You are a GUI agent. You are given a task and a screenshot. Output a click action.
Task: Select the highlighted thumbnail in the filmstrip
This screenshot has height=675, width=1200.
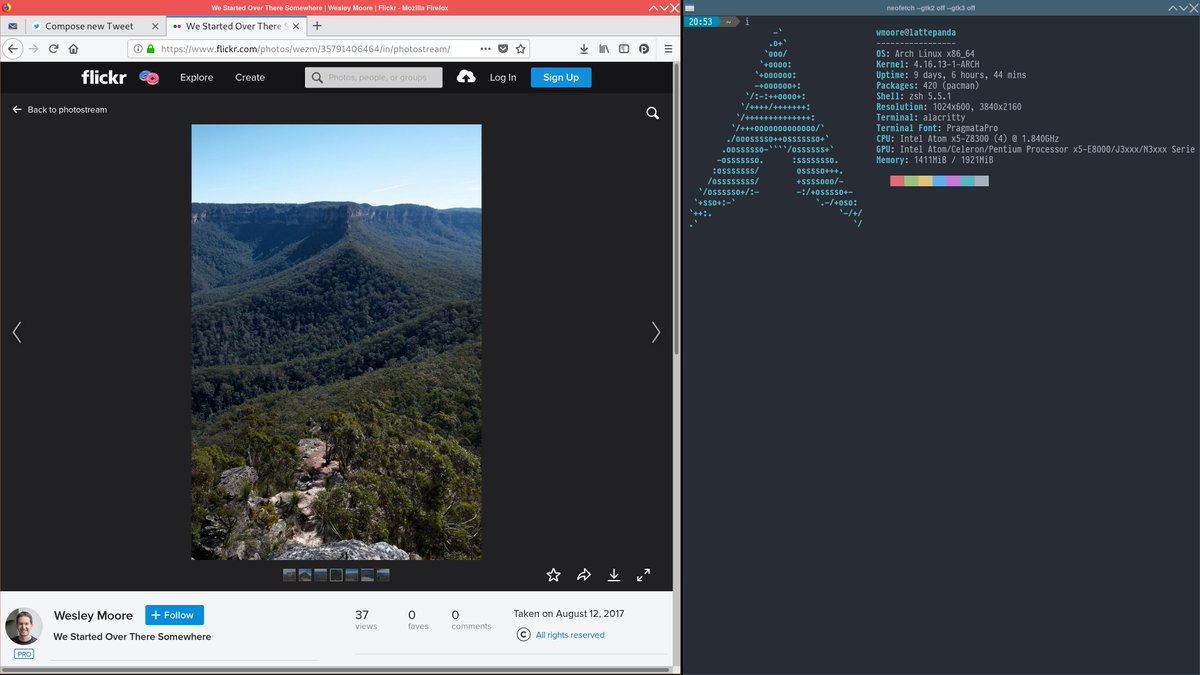click(336, 575)
